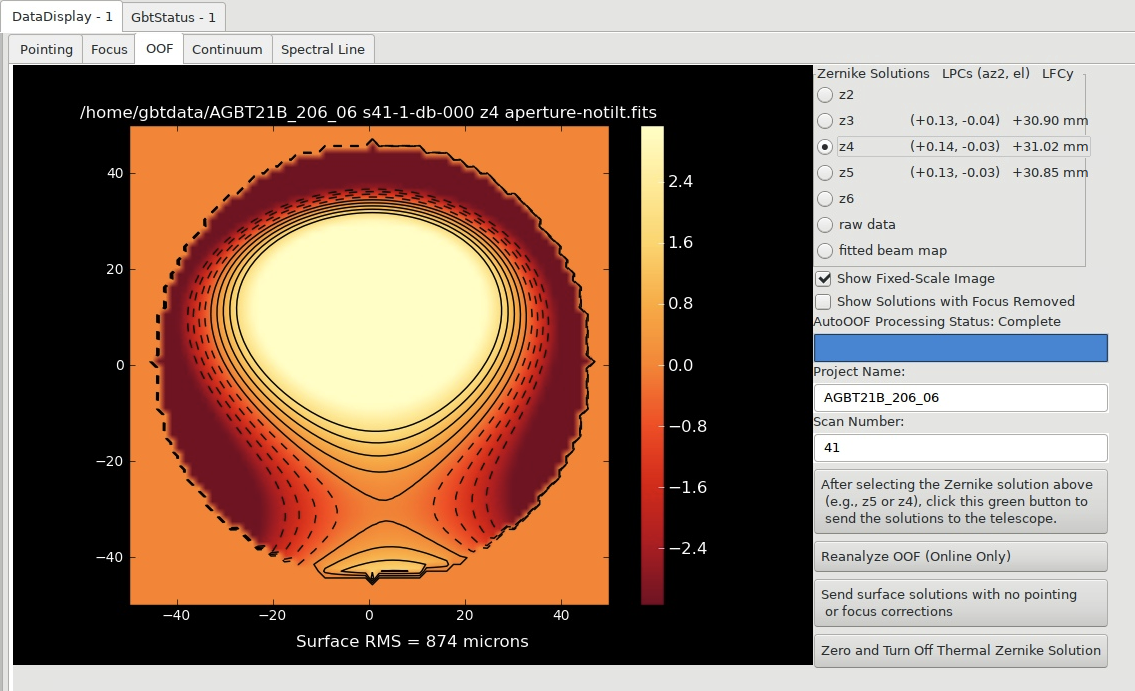Click the colorbar scale beside the aperture map
1135x691 pixels.
pyautogui.click(x=652, y=365)
